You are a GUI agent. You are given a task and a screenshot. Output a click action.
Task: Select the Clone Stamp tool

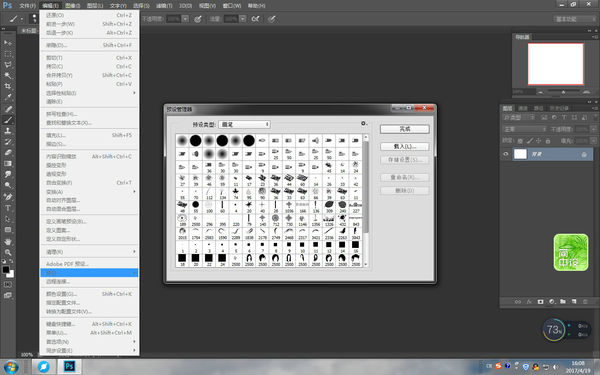[x=8, y=130]
